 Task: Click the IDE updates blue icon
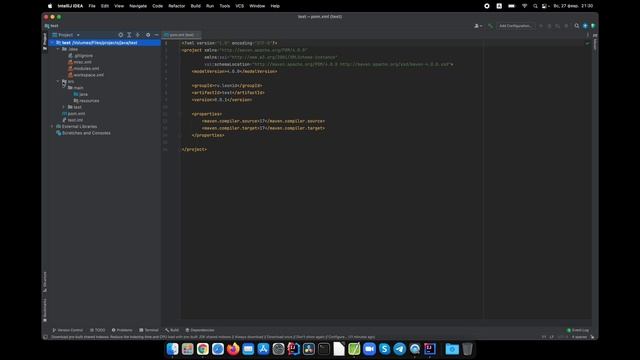tap(585, 26)
